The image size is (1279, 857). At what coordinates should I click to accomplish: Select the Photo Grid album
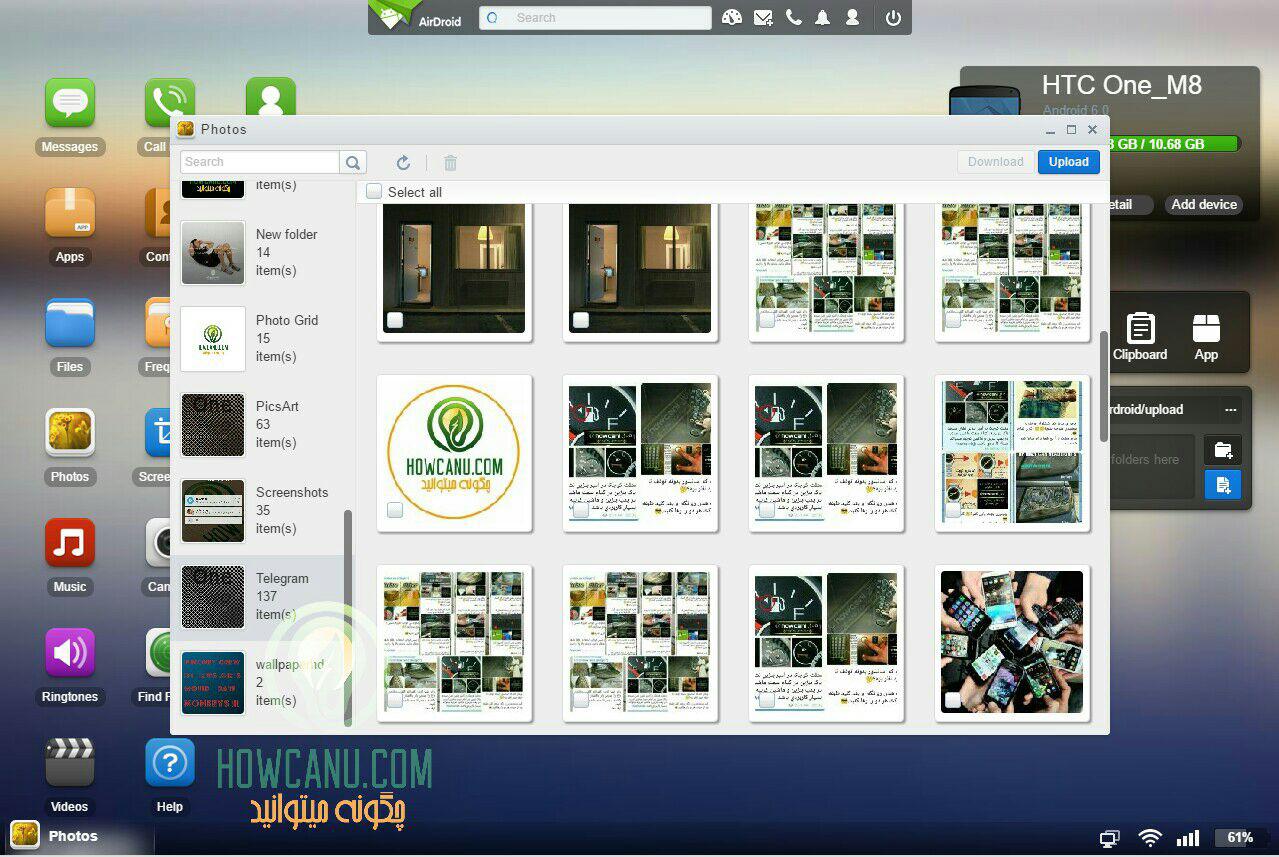262,338
